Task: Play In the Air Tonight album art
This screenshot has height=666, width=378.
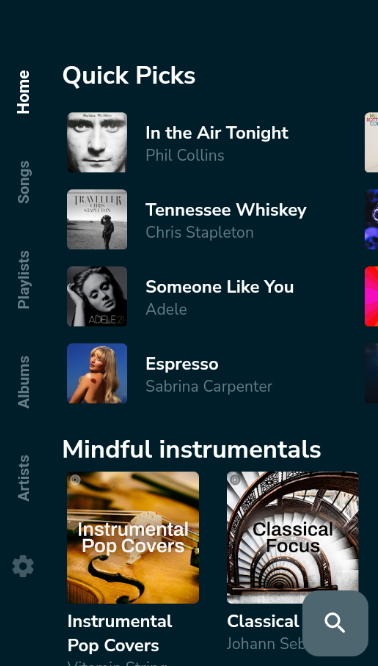Action: click(x=97, y=142)
